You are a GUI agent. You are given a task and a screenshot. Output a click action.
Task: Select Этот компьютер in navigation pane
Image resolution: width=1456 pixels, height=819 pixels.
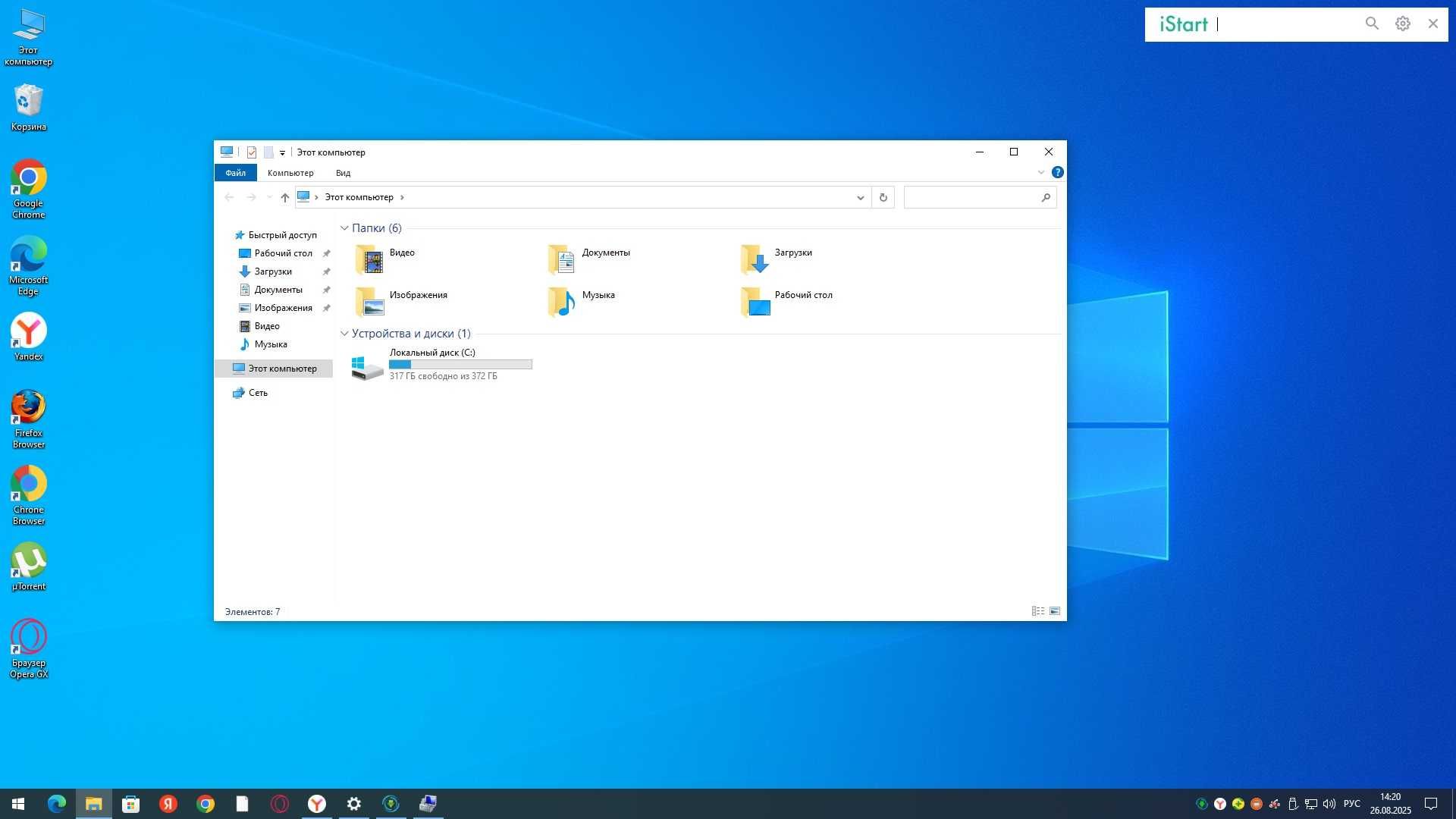[275, 369]
